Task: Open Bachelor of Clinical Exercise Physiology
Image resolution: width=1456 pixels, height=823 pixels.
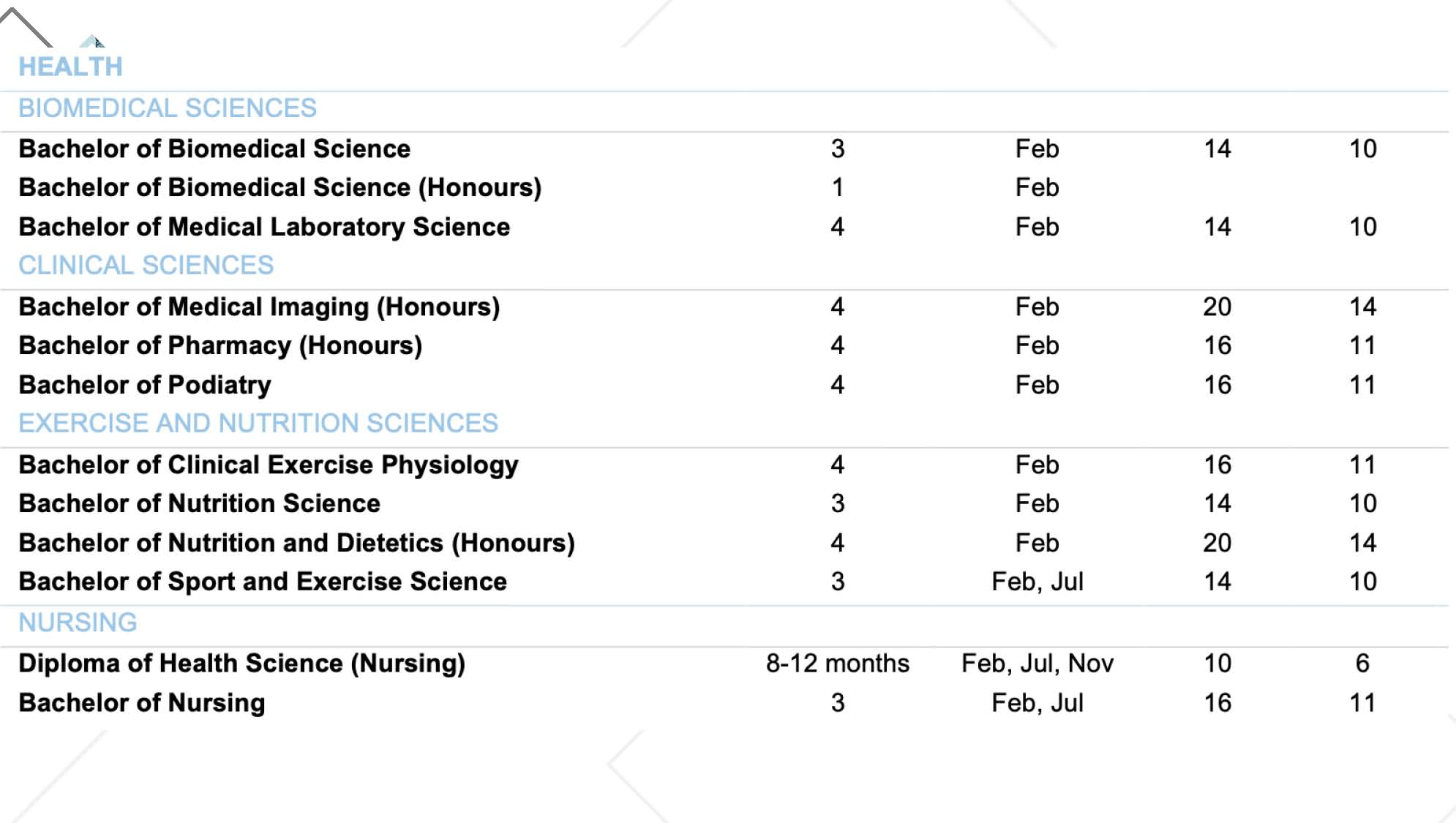Action: coord(269,465)
